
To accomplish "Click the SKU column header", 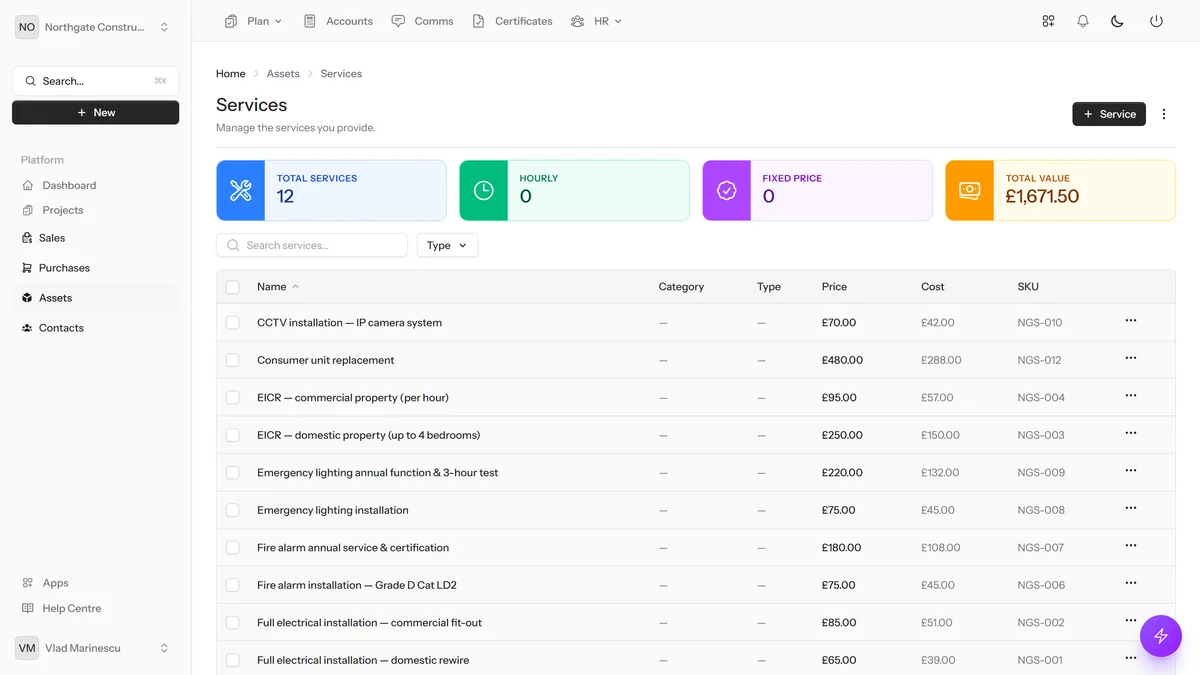I will point(1028,287).
